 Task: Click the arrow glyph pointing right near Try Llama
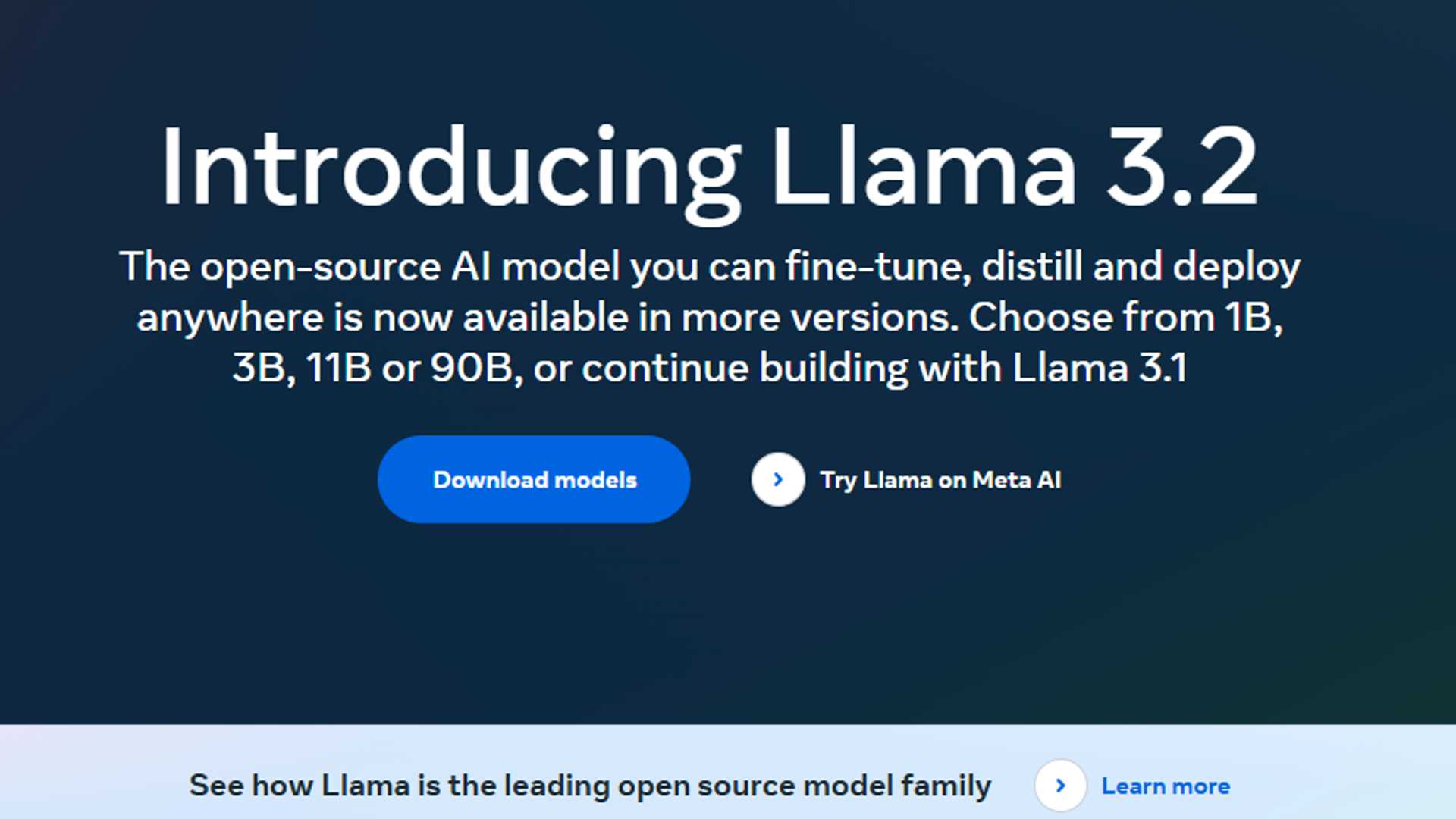777,479
